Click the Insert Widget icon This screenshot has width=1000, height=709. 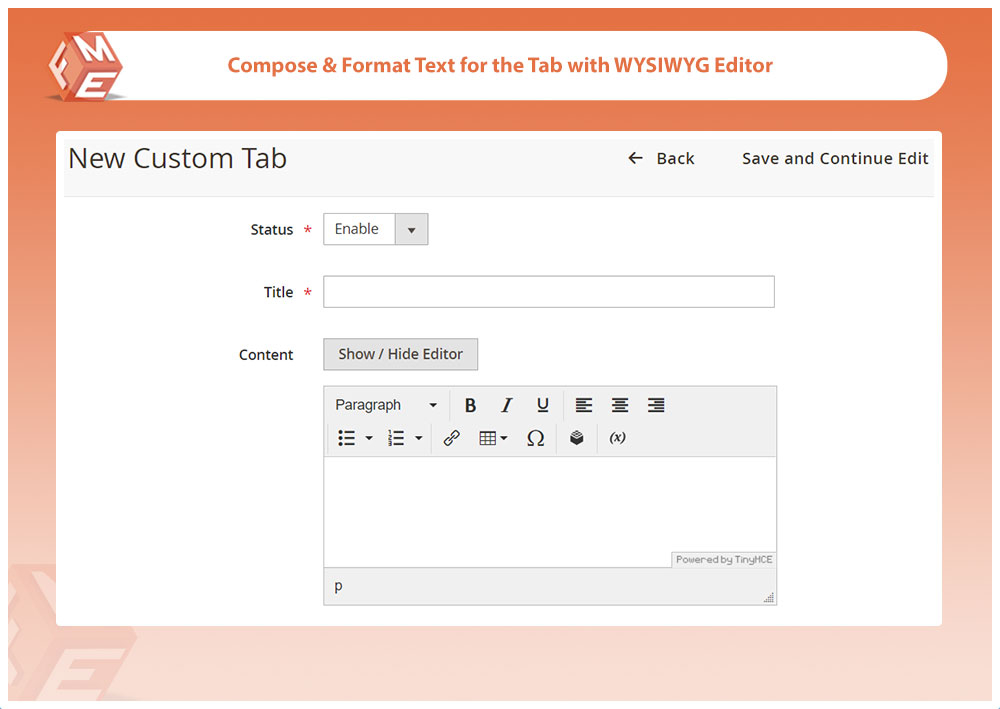pyautogui.click(x=576, y=438)
